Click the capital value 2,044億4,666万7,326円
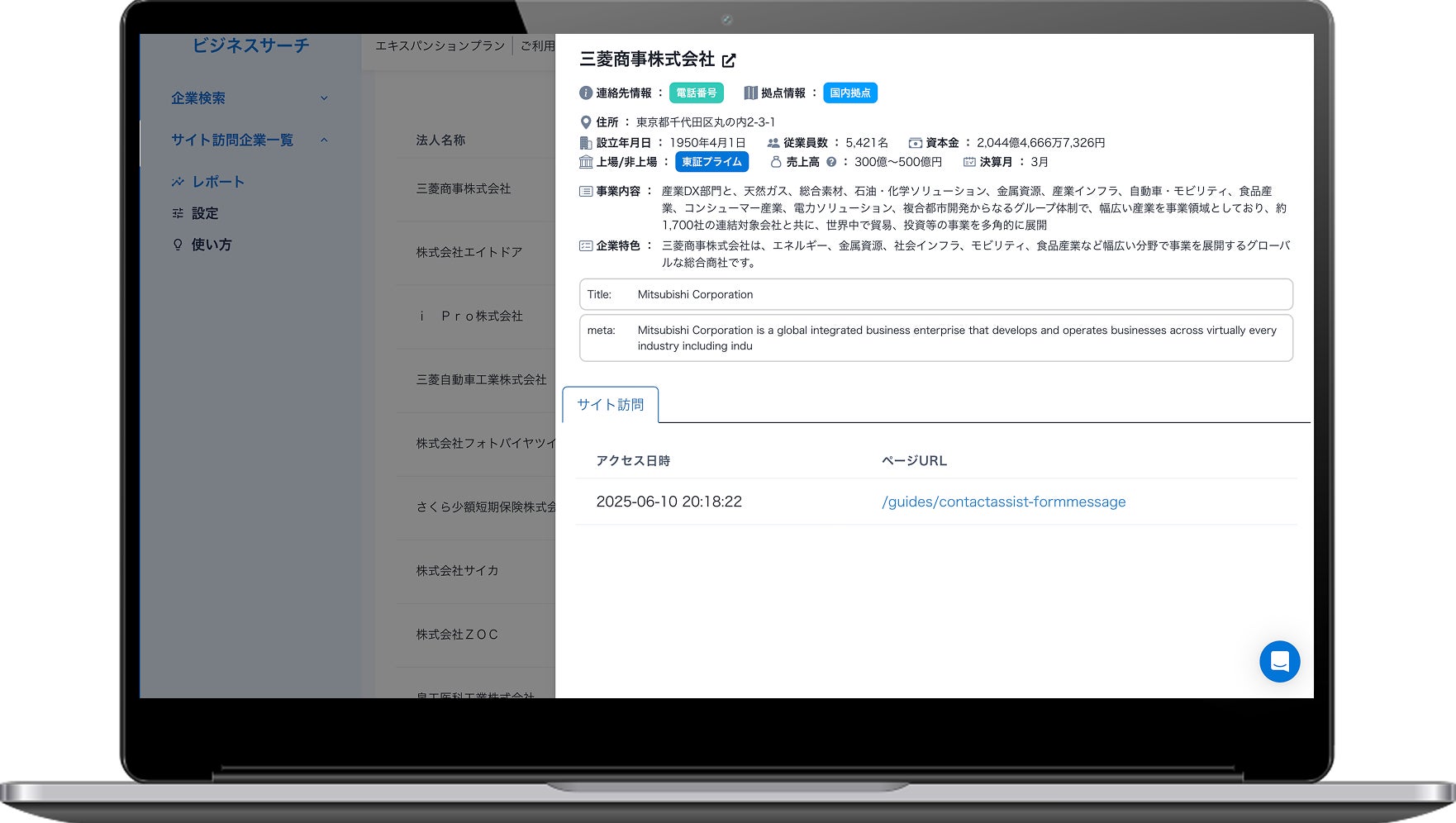This screenshot has height=823, width=1456. [x=1041, y=143]
